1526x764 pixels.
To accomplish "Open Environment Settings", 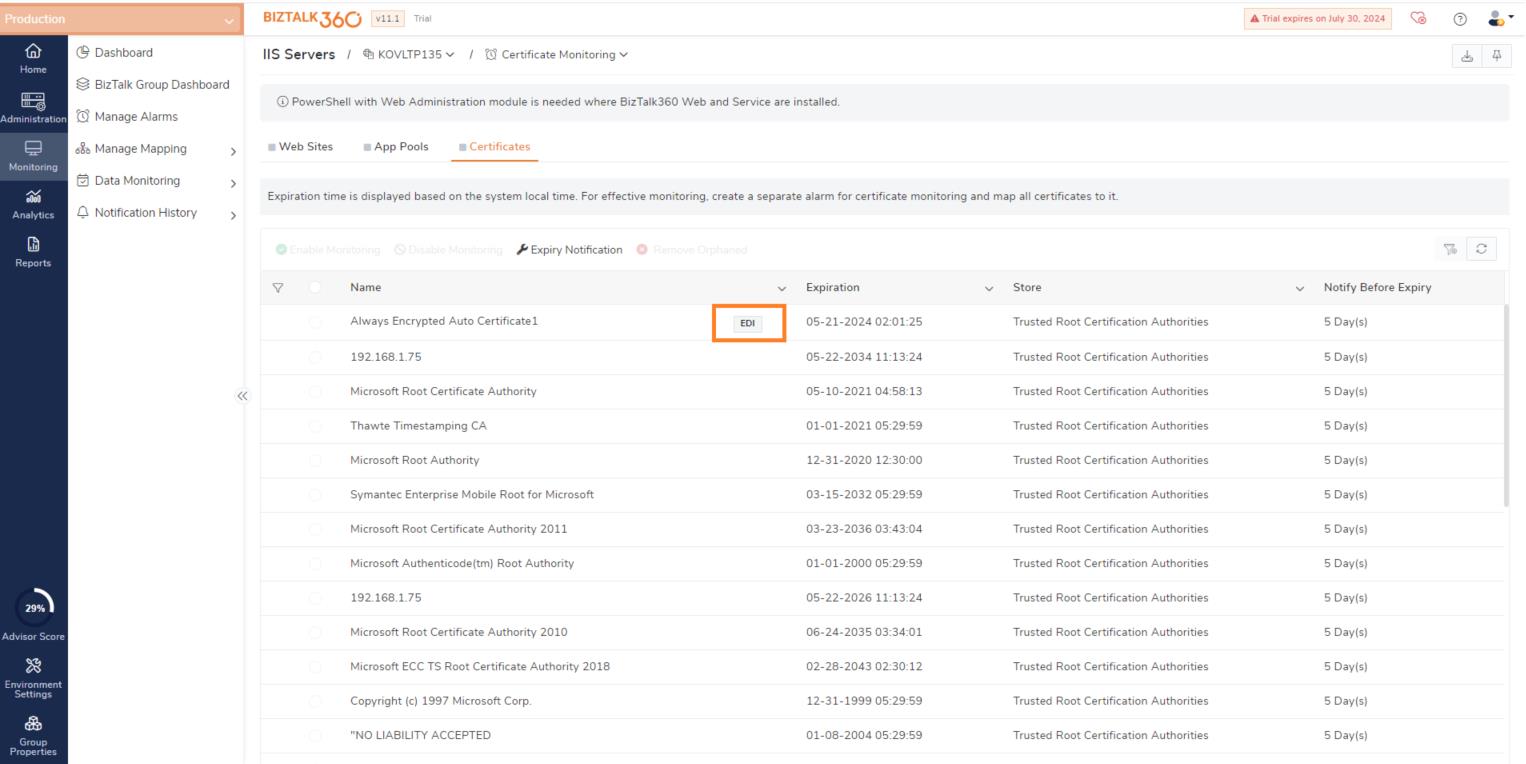I will 33,680.
